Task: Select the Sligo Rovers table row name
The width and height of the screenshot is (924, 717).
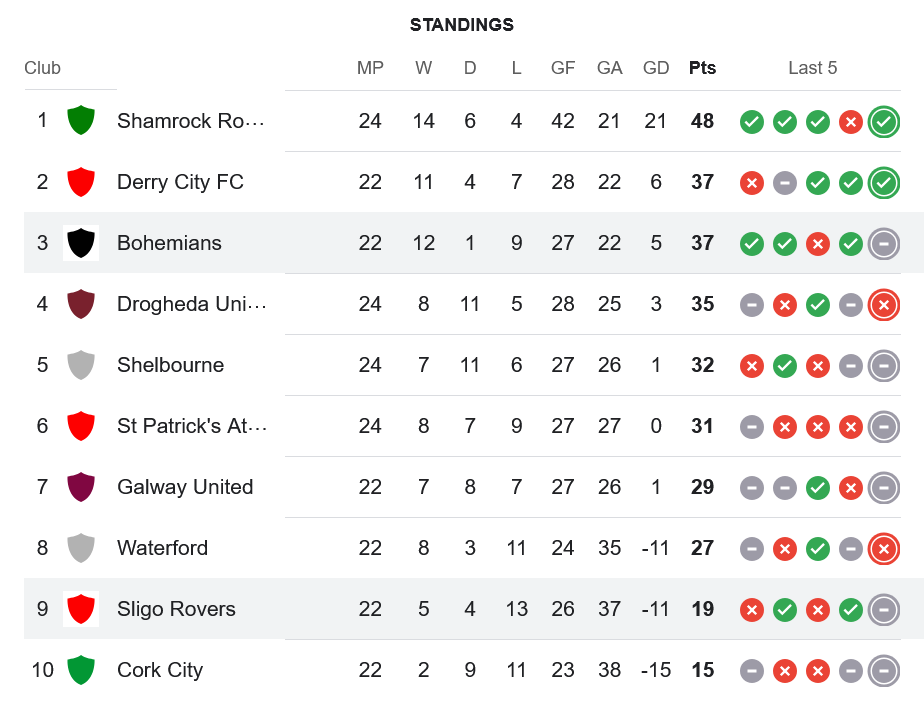Action: point(176,609)
